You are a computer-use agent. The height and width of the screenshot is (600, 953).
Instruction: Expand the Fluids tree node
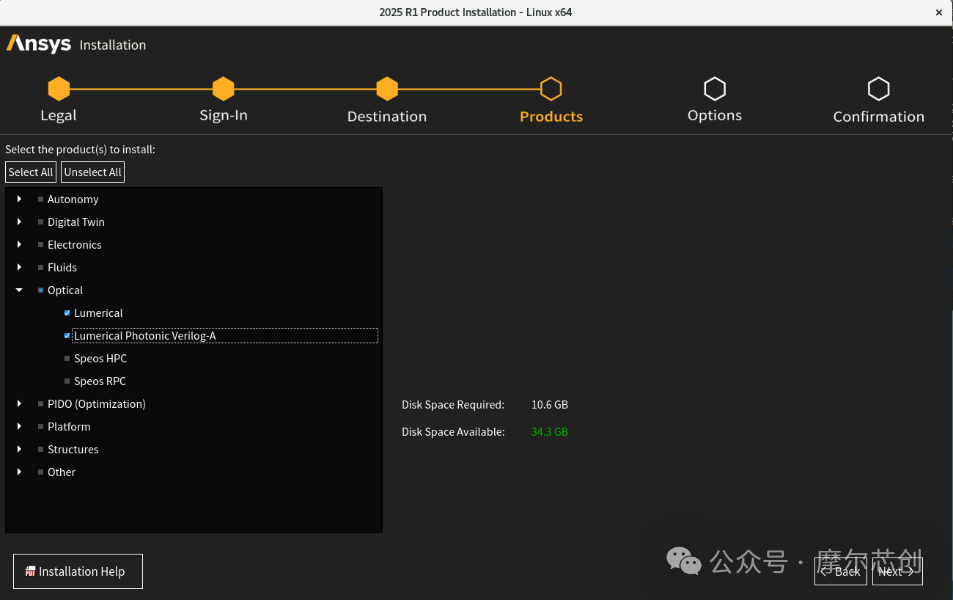[19, 267]
